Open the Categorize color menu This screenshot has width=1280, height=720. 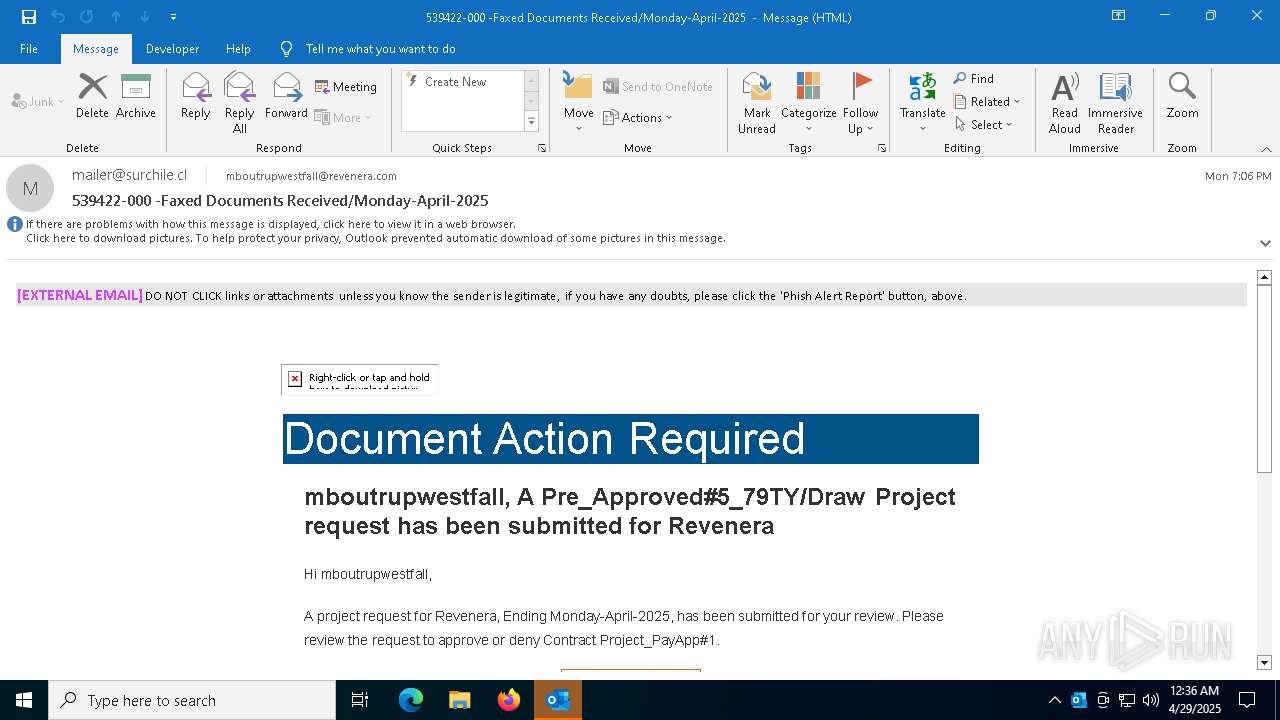809,102
